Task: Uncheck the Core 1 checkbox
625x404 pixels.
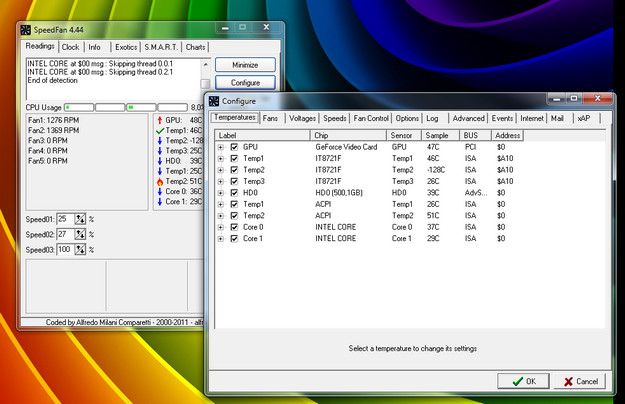Action: click(234, 239)
